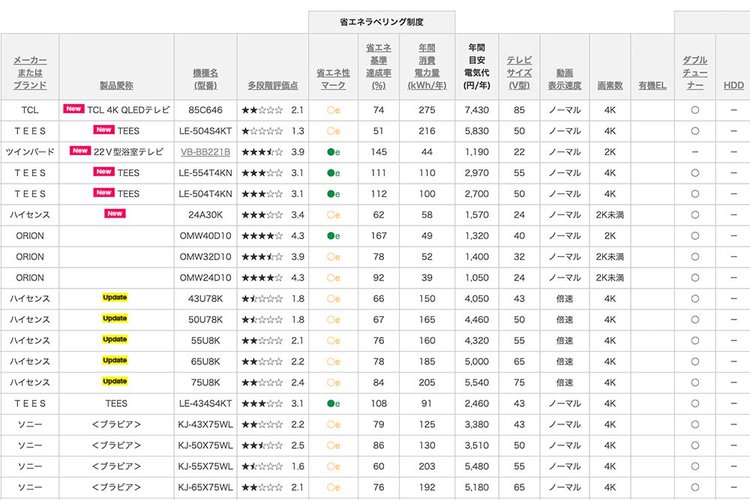Select model cell KJ-50X75WL
The image size is (750, 500).
(205, 446)
